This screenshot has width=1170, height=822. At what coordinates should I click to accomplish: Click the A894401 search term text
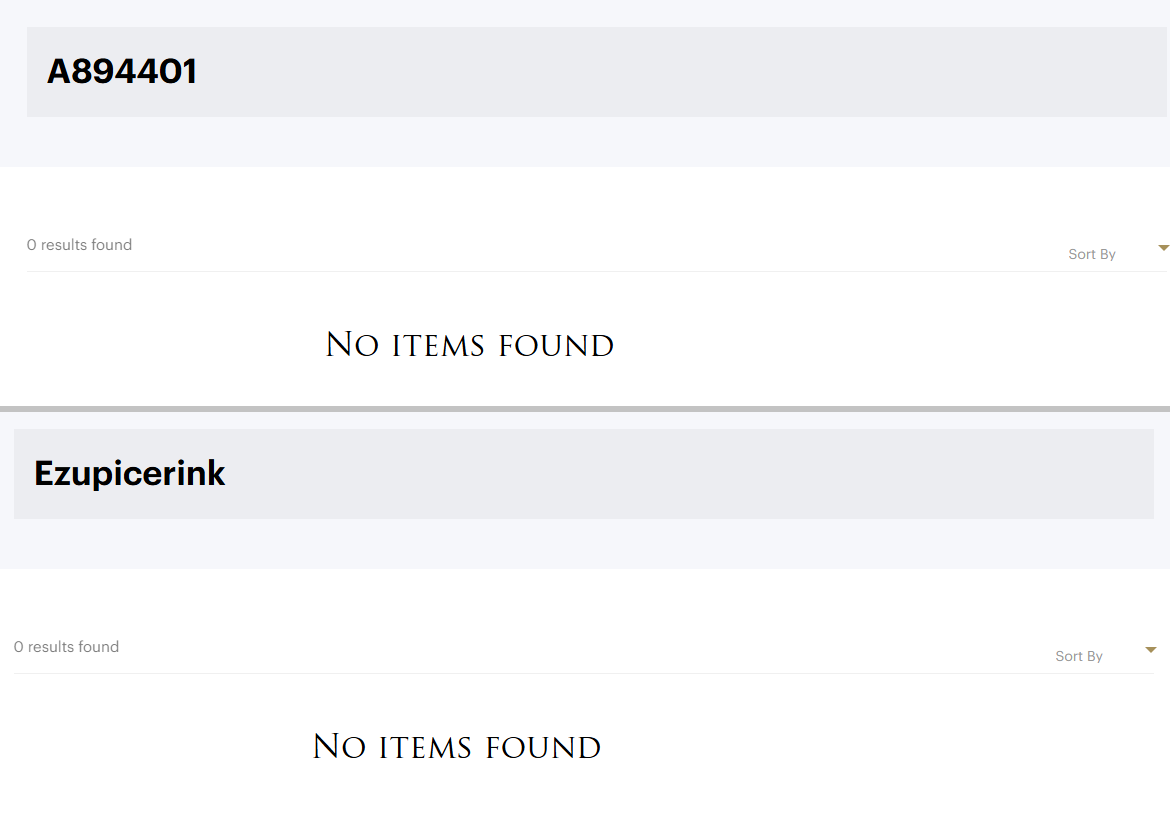[x=122, y=72]
